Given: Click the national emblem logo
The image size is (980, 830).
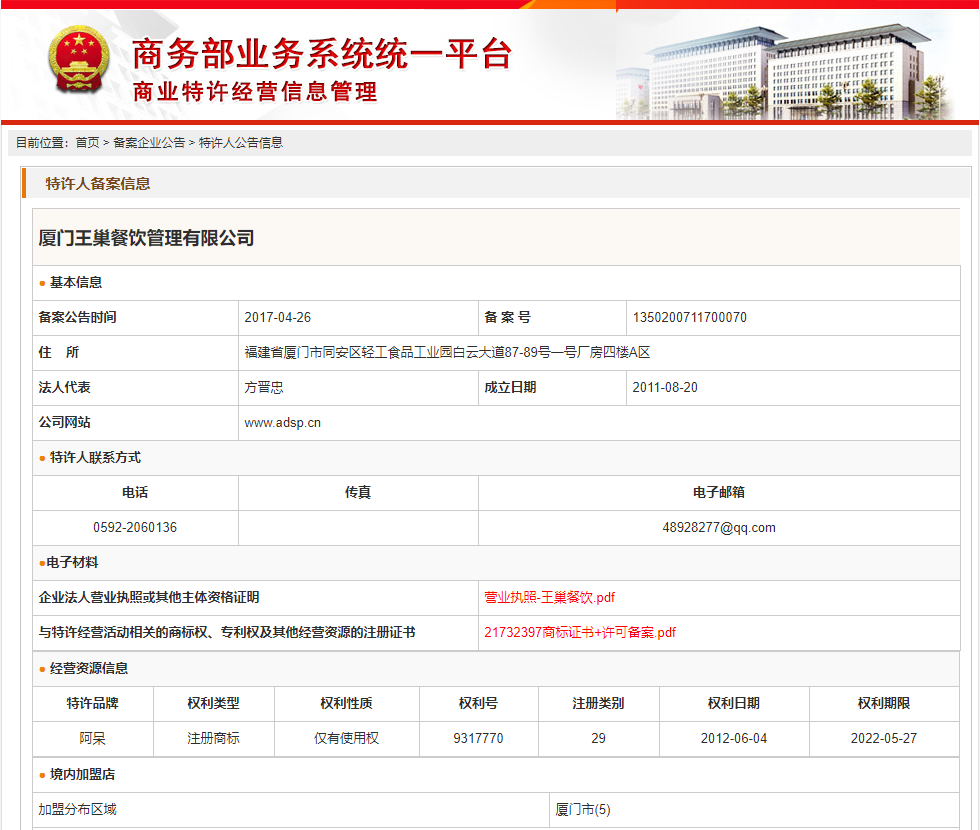Looking at the screenshot, I should coord(79,59).
